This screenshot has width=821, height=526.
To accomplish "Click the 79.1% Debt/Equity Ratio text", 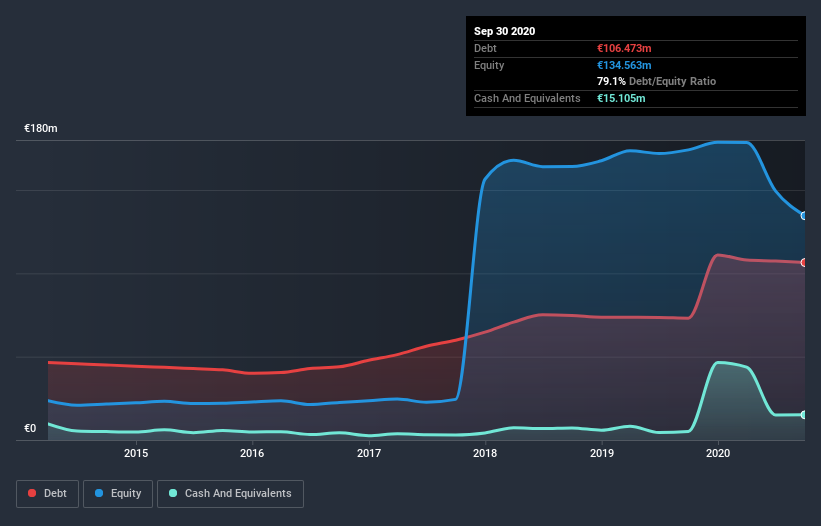I will click(657, 81).
